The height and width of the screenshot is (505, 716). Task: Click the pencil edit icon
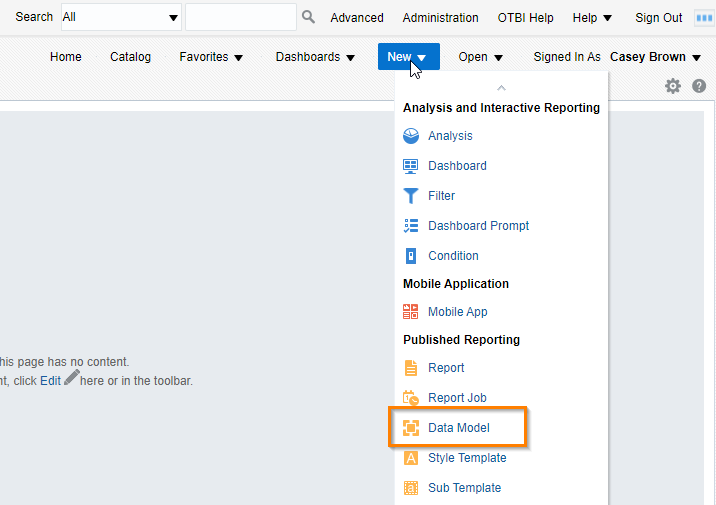[x=72, y=378]
